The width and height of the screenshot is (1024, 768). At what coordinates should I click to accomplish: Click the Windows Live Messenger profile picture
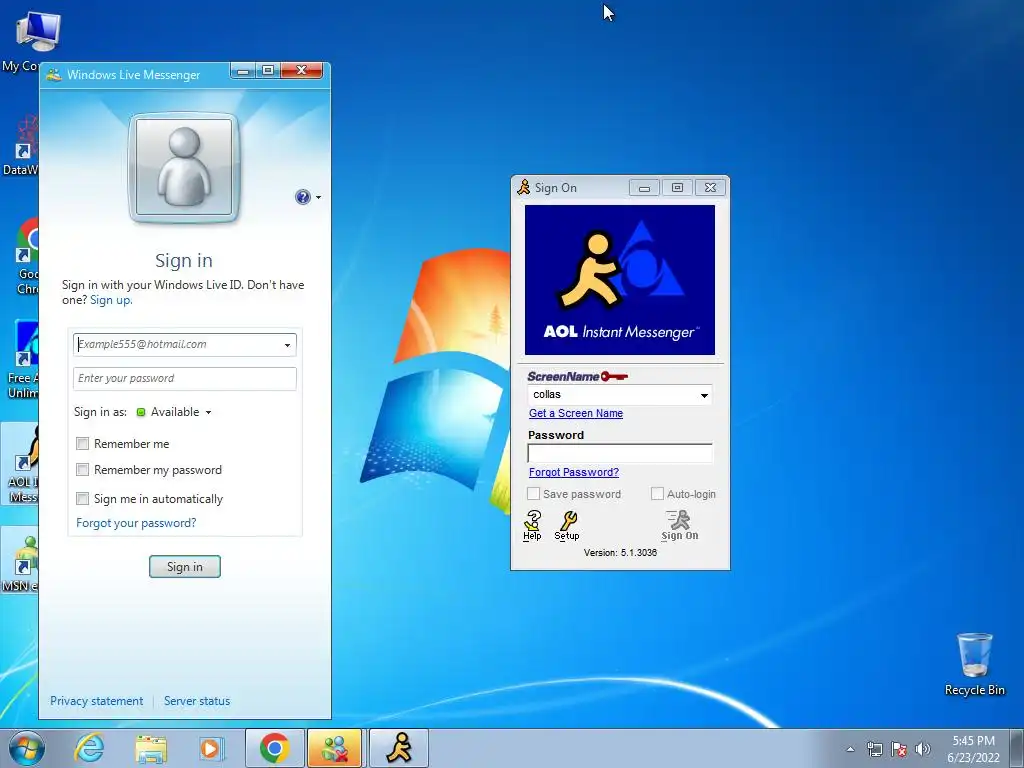(184, 167)
